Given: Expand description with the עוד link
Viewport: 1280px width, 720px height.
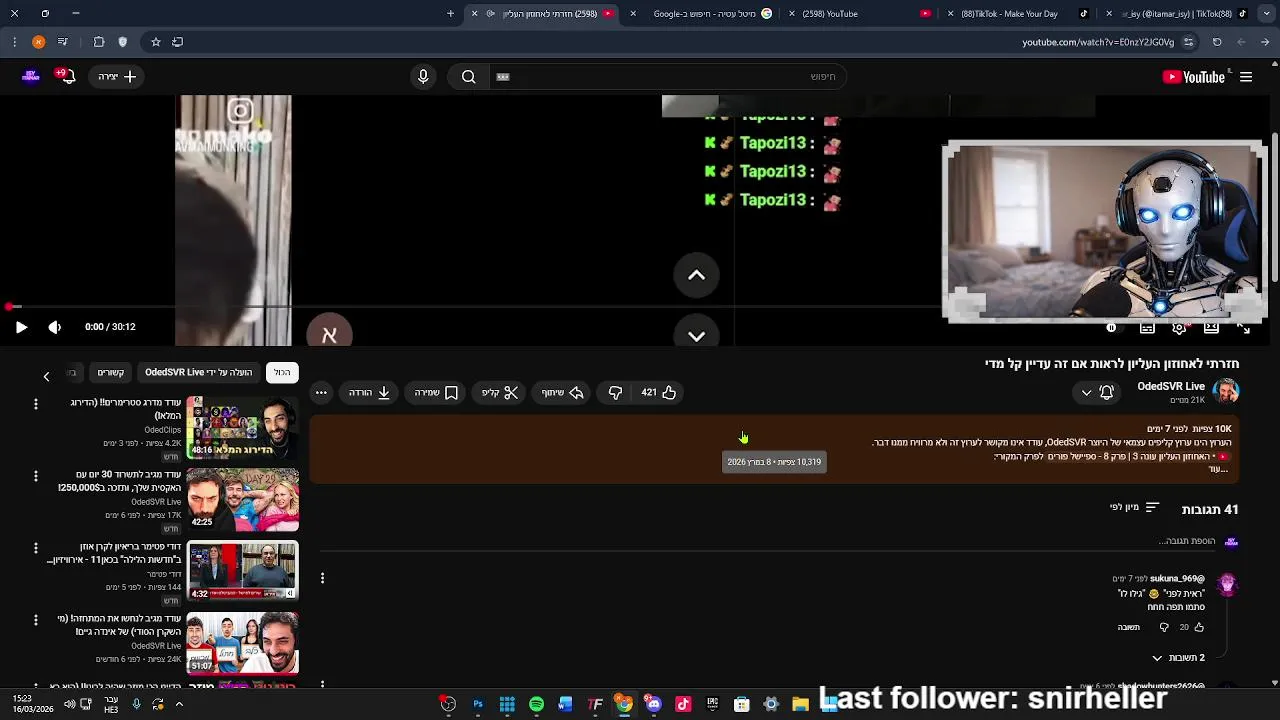Looking at the screenshot, I should [x=1218, y=469].
